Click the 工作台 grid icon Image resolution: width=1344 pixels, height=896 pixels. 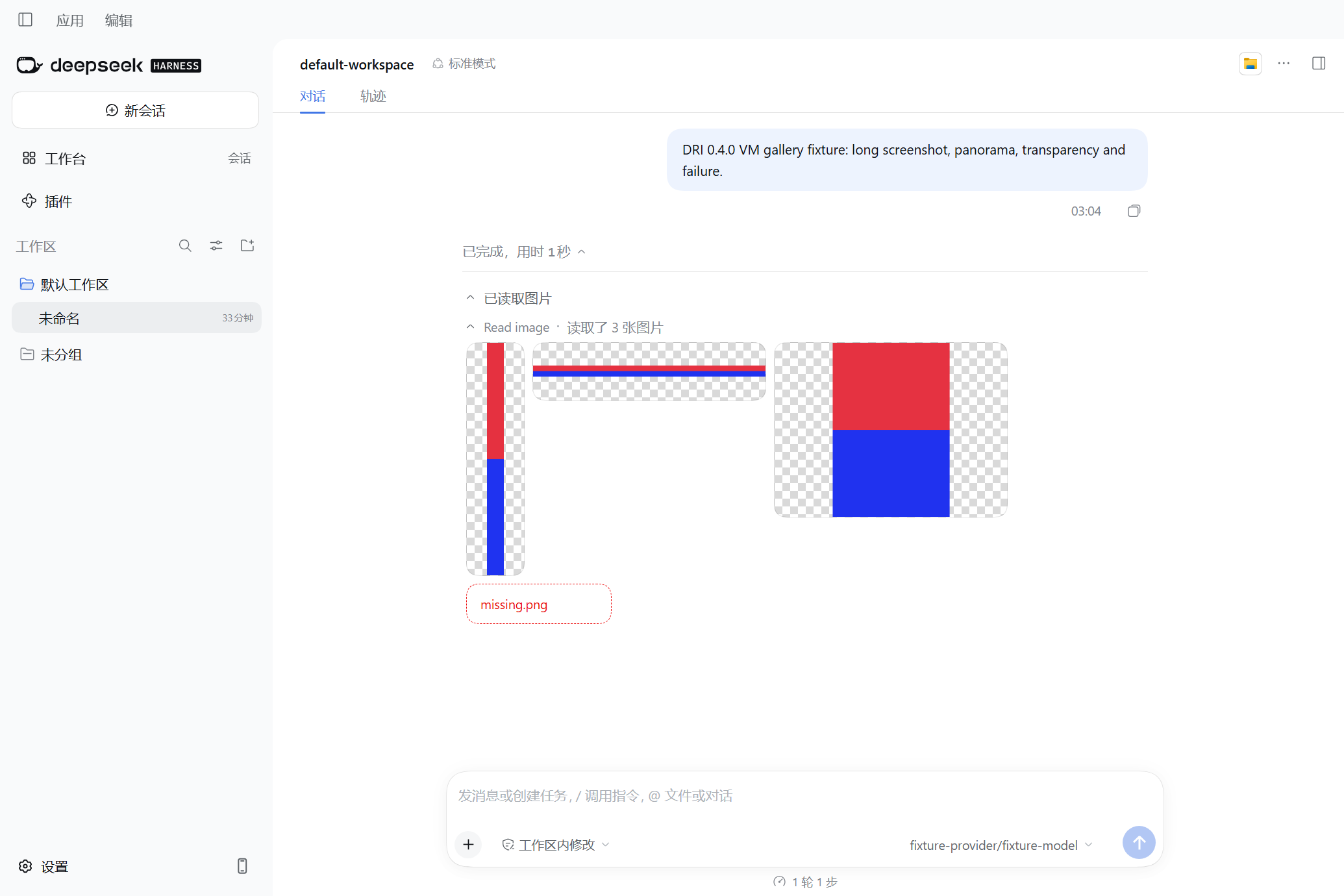coord(29,158)
